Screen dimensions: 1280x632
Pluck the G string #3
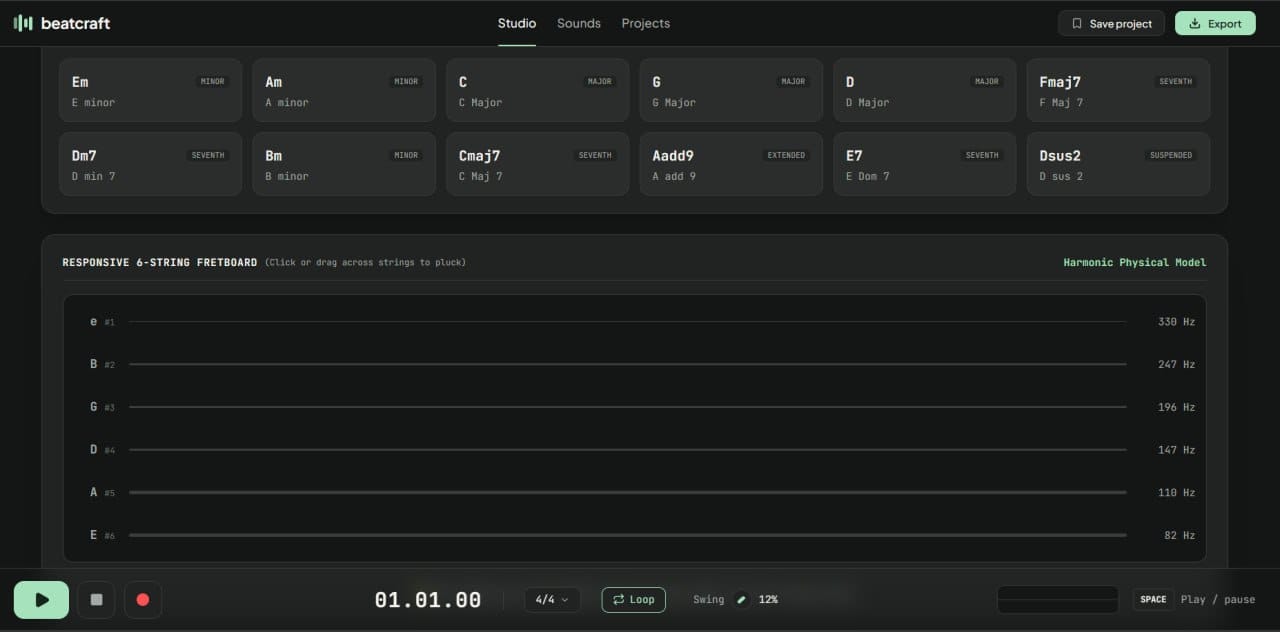click(x=627, y=407)
